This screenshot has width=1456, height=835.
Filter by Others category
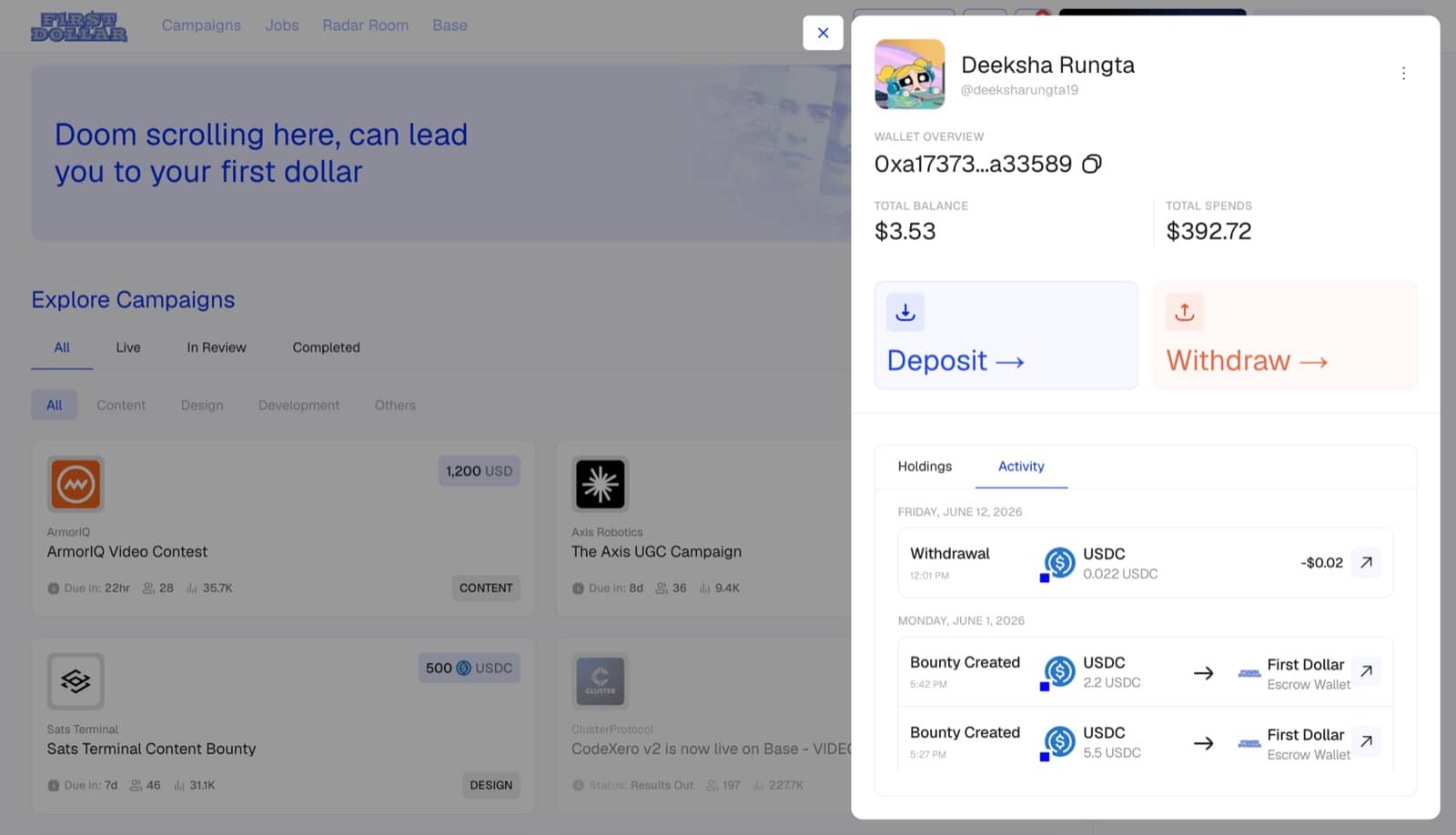pos(395,405)
